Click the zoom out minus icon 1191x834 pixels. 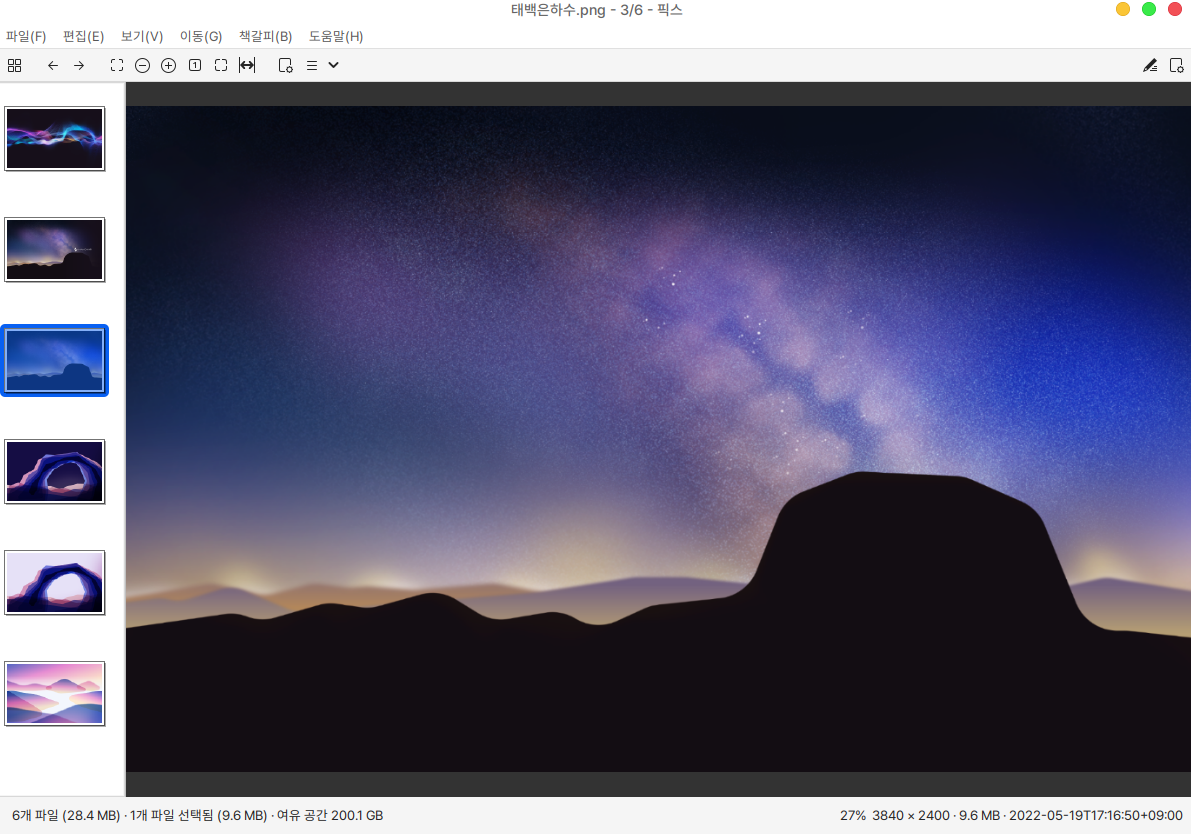(142, 65)
